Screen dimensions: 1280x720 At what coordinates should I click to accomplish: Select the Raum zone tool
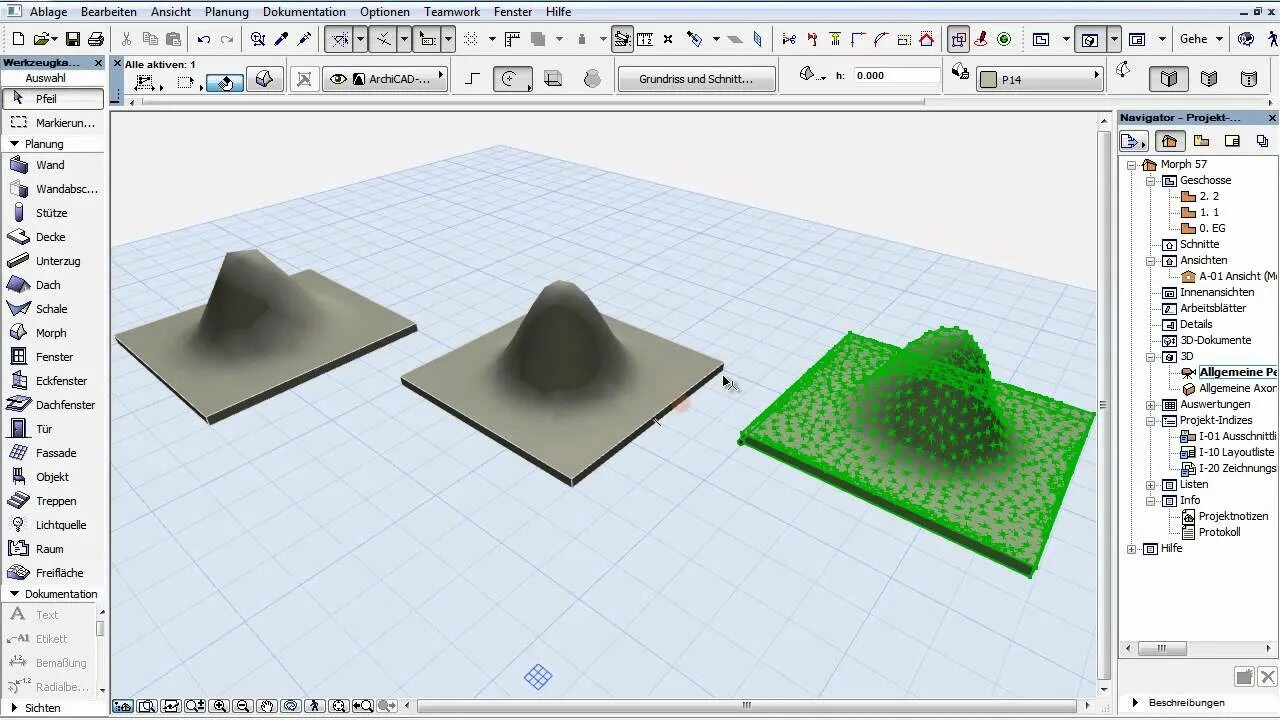[x=52, y=549]
